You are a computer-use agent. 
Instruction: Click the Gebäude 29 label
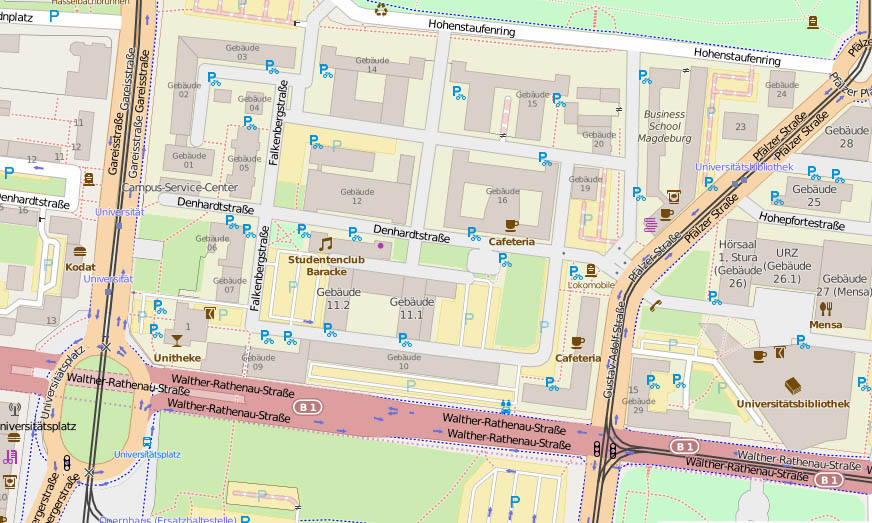pos(638,406)
